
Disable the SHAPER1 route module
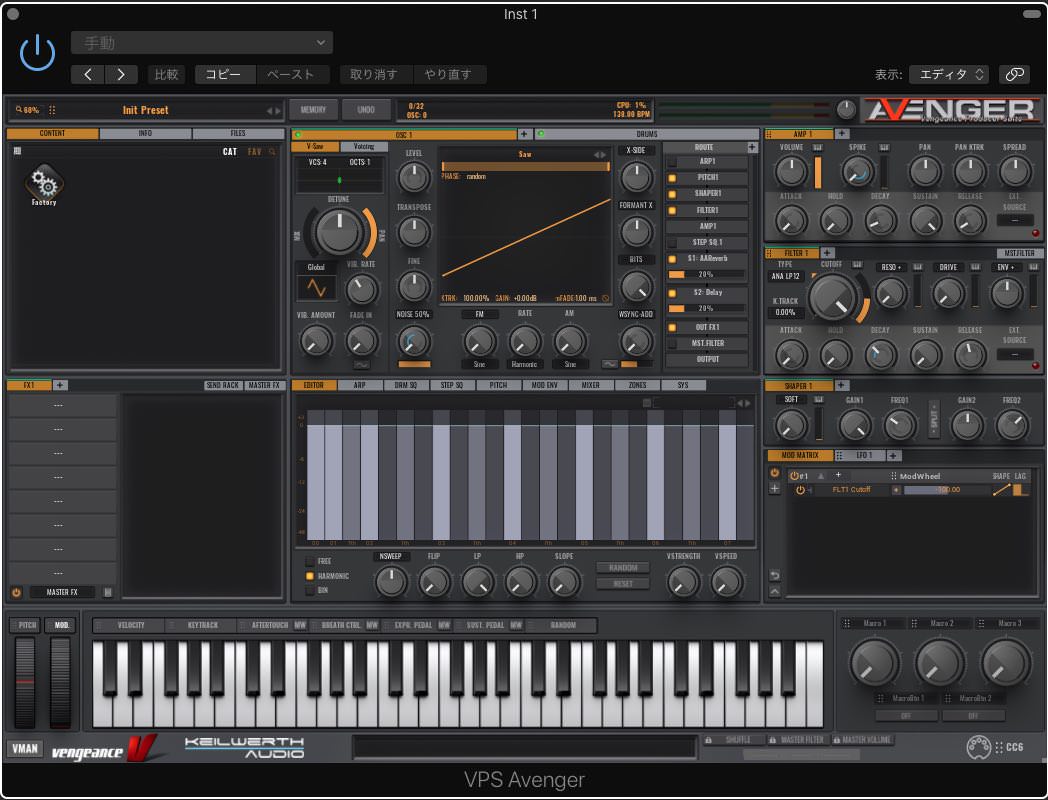[x=672, y=194]
